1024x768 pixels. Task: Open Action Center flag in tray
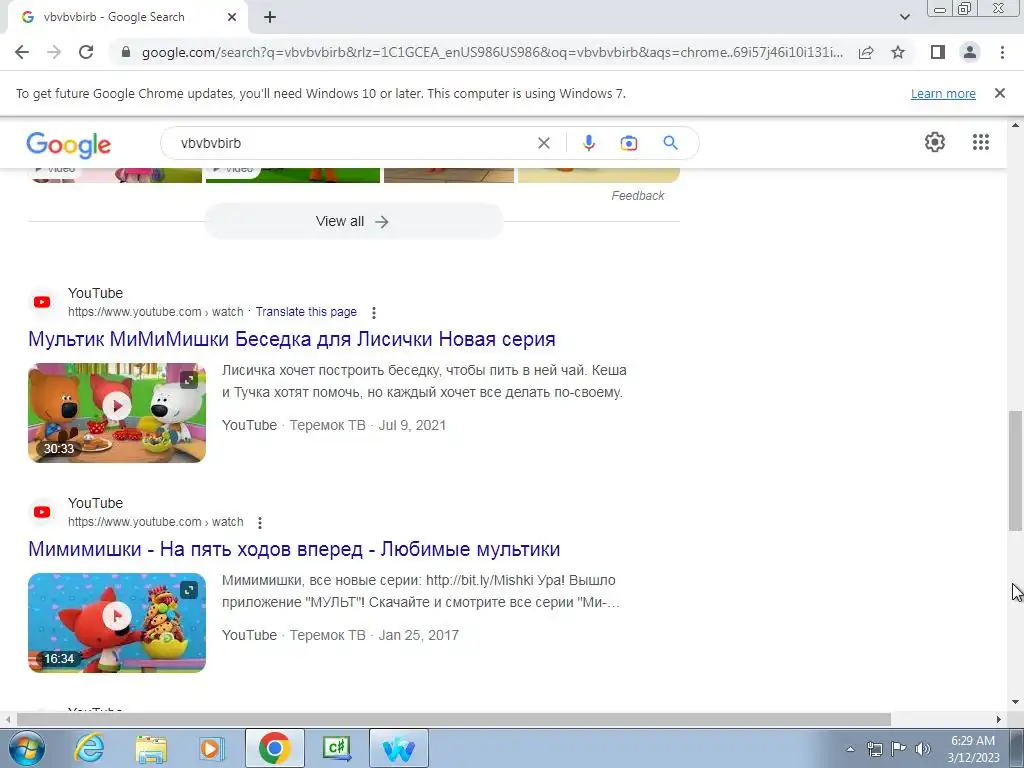pos(899,749)
